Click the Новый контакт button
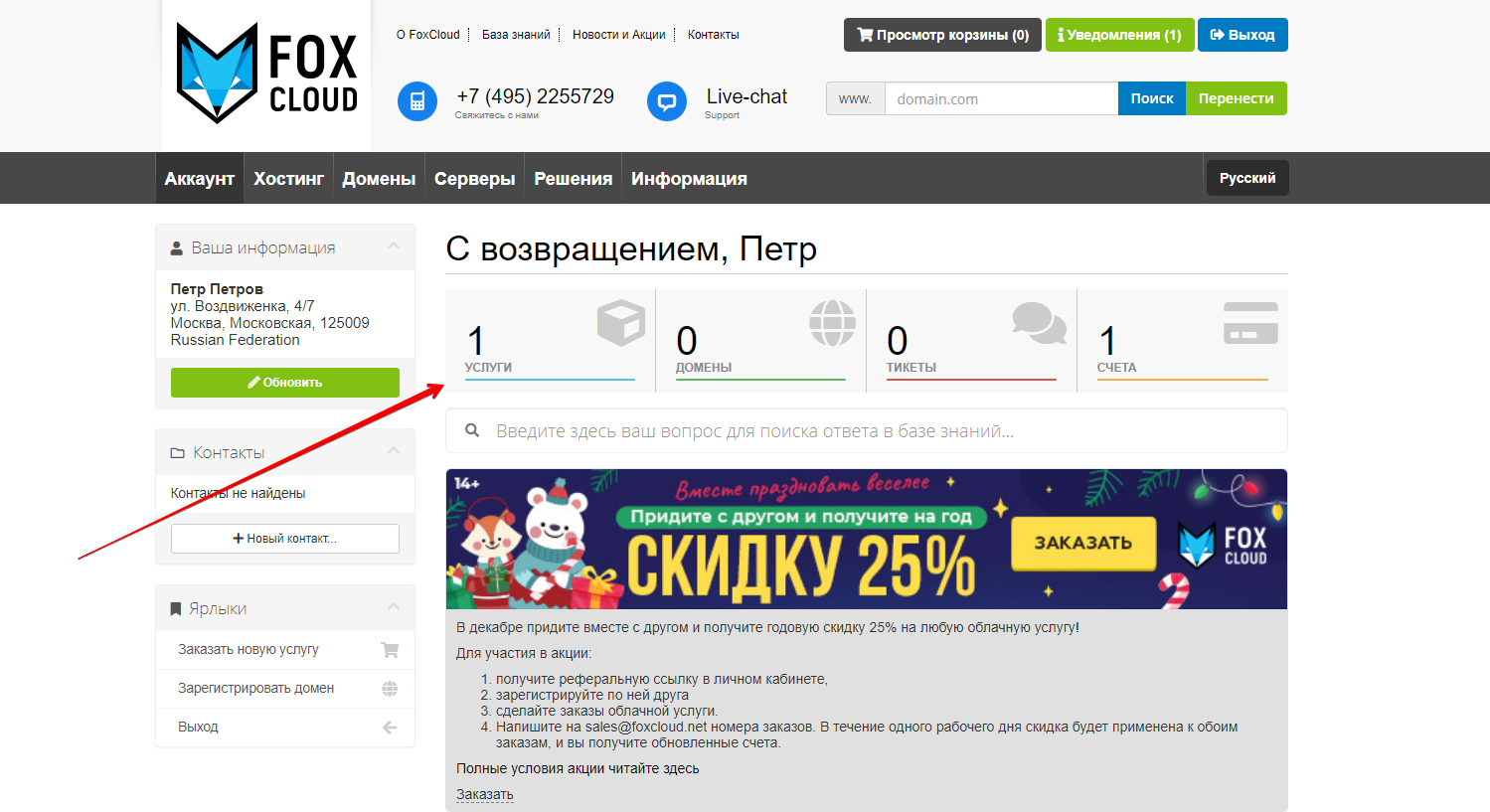The width and height of the screenshot is (1490, 812). point(285,539)
